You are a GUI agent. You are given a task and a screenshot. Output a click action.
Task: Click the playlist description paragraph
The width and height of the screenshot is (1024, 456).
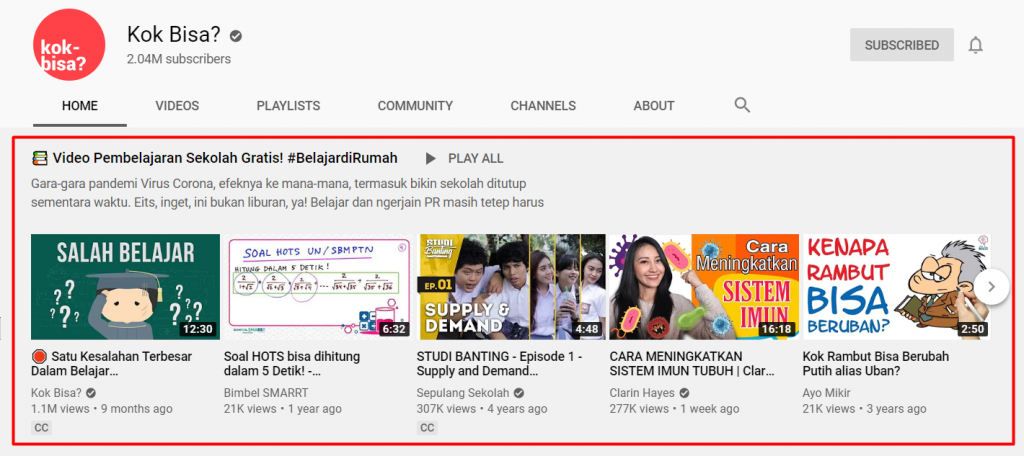coord(287,193)
